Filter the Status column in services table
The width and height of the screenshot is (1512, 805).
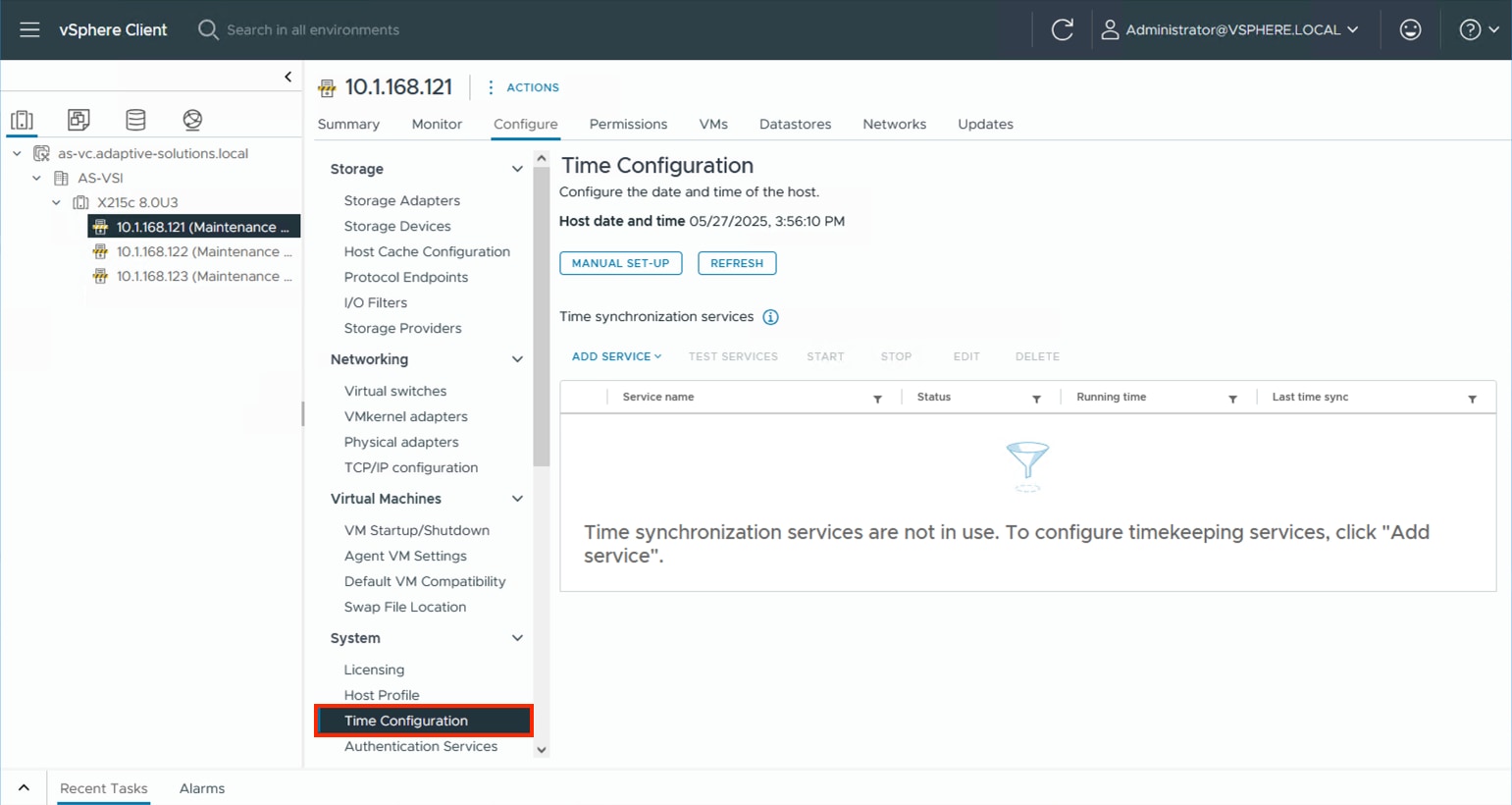[x=1037, y=400]
